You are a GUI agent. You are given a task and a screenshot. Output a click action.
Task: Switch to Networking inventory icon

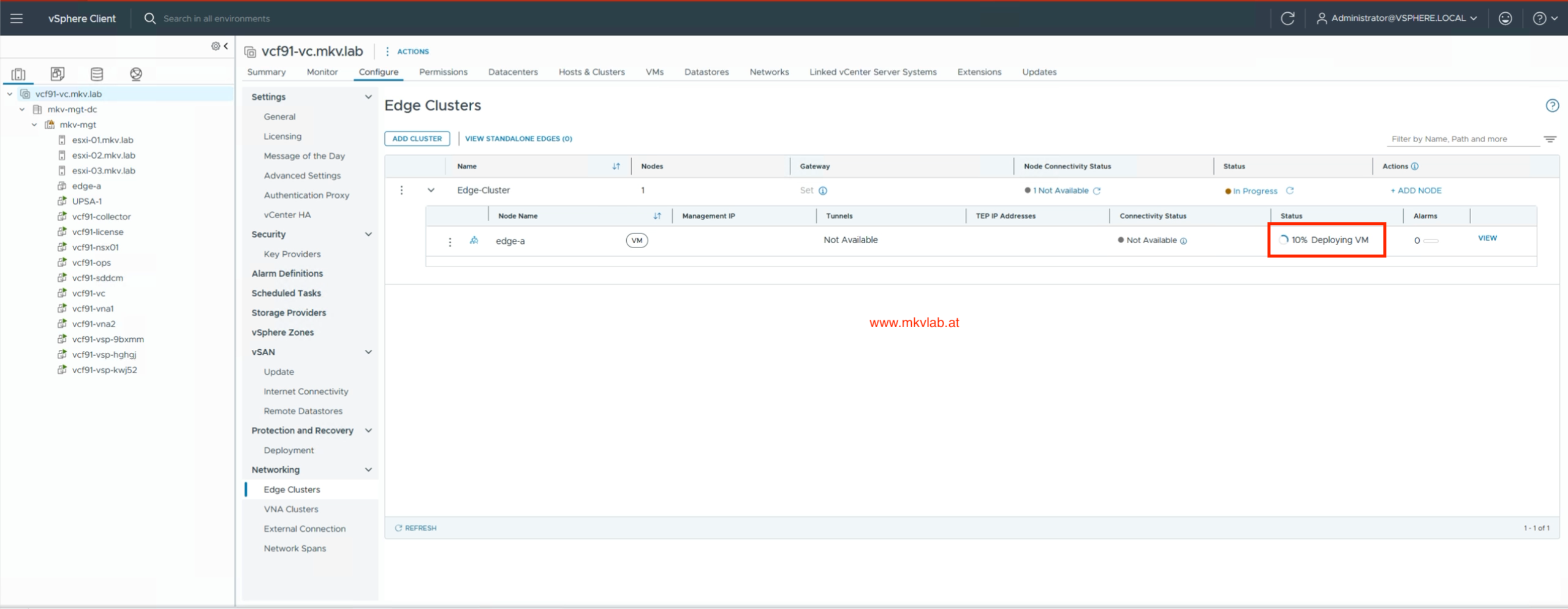[136, 74]
